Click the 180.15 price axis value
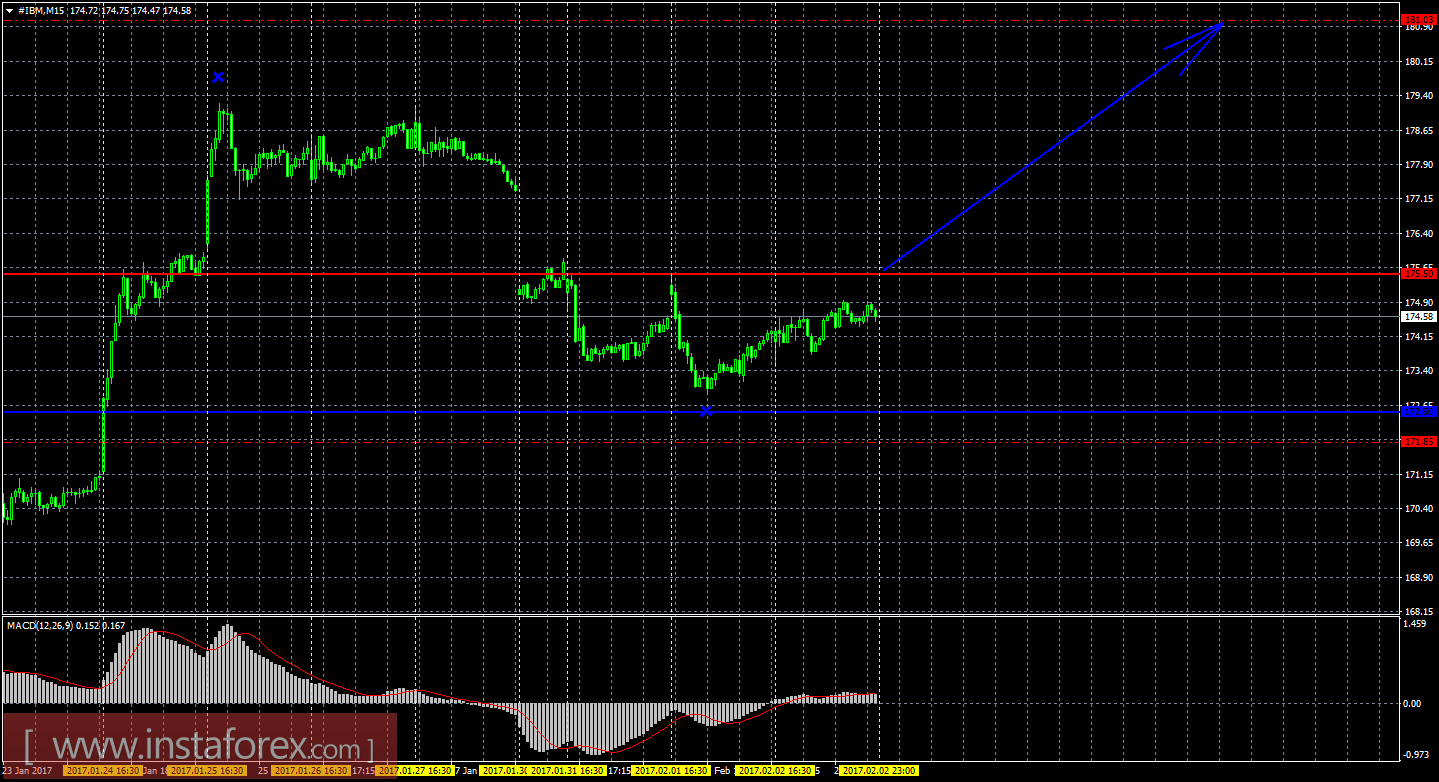This screenshot has width=1439, height=782. point(1419,62)
